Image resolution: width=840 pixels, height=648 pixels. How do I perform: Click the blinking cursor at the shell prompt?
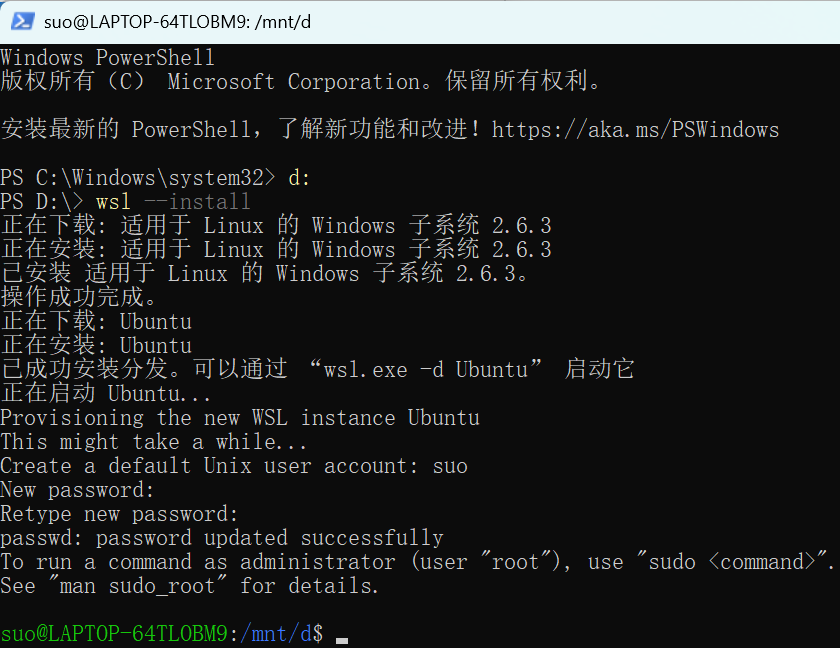[342, 640]
